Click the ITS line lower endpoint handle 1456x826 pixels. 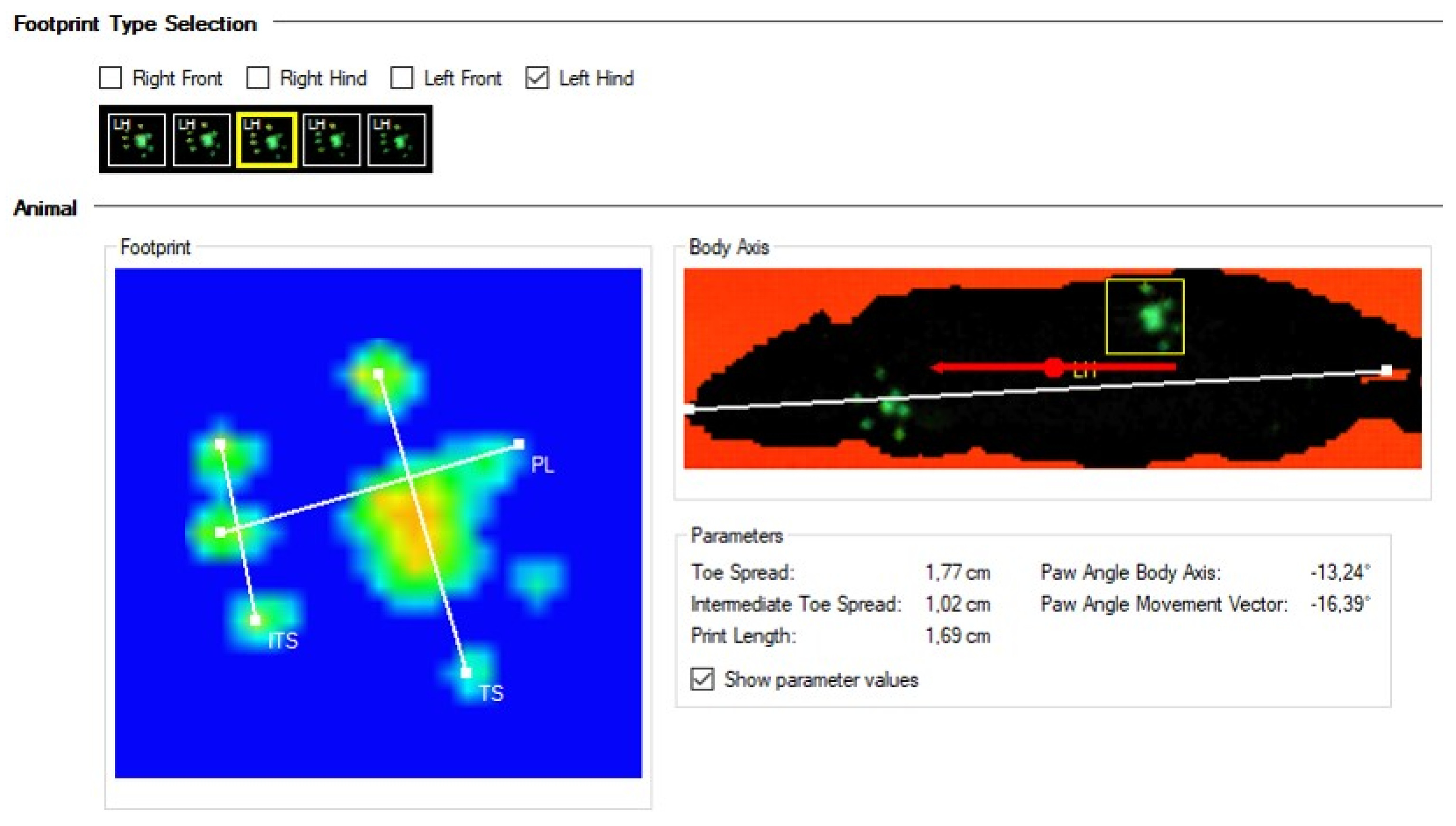[255, 620]
